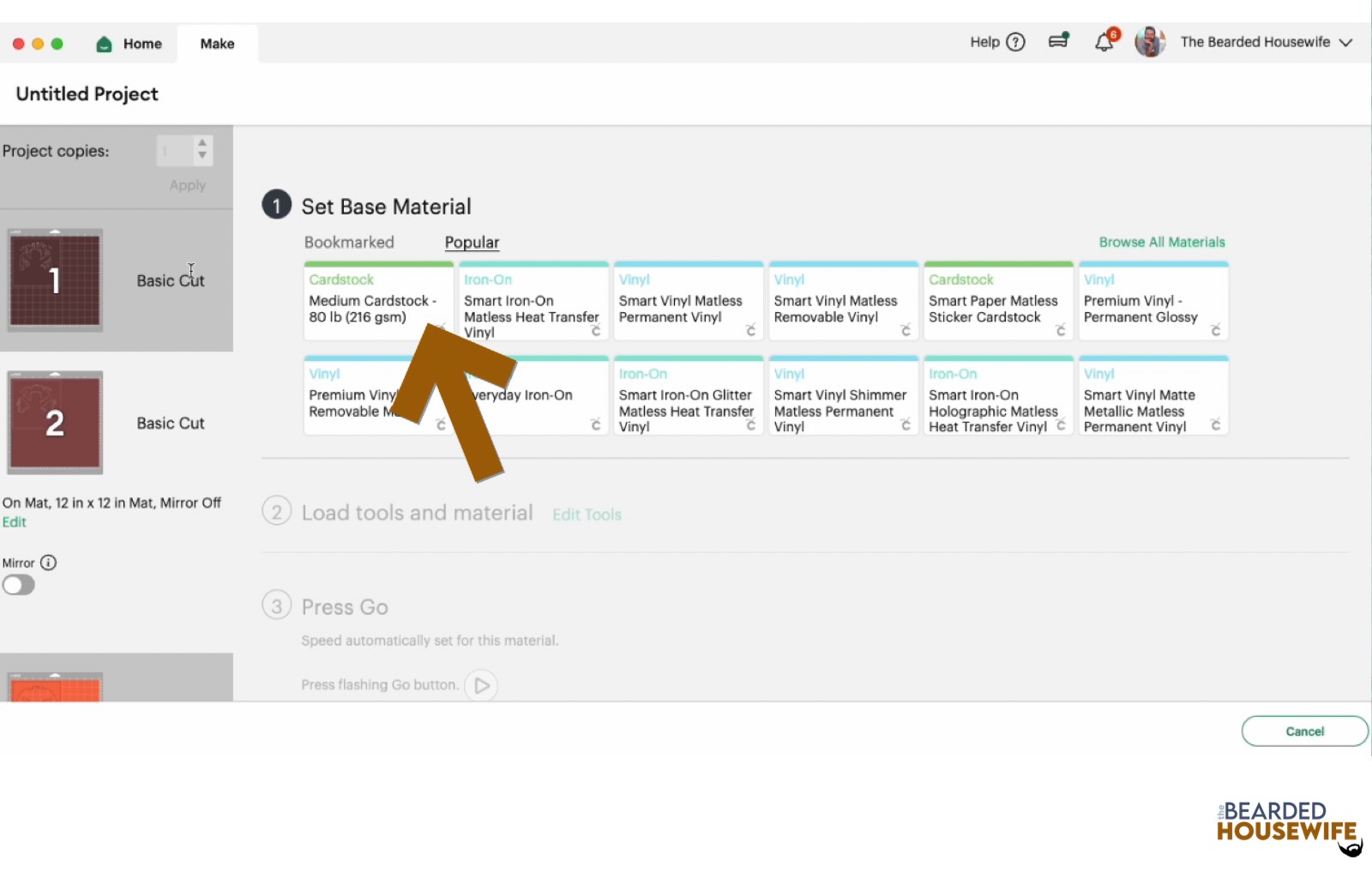
Task: Choose Medium Cardstock 80 lb as base material
Action: tap(378, 302)
